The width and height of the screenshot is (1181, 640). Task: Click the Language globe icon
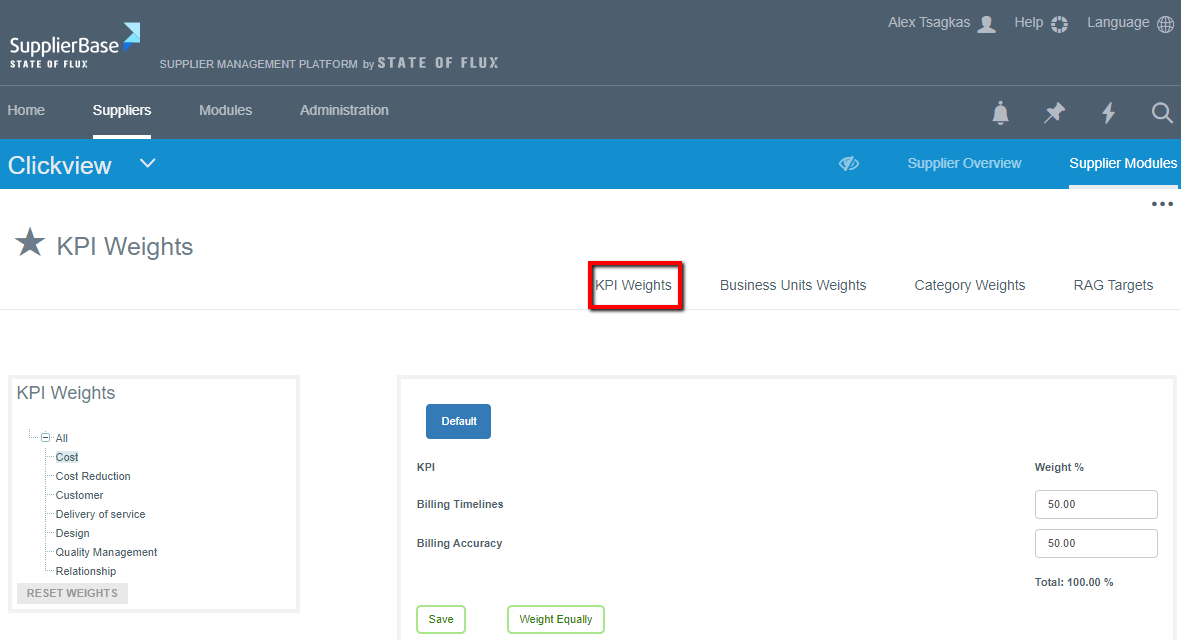pos(1165,22)
